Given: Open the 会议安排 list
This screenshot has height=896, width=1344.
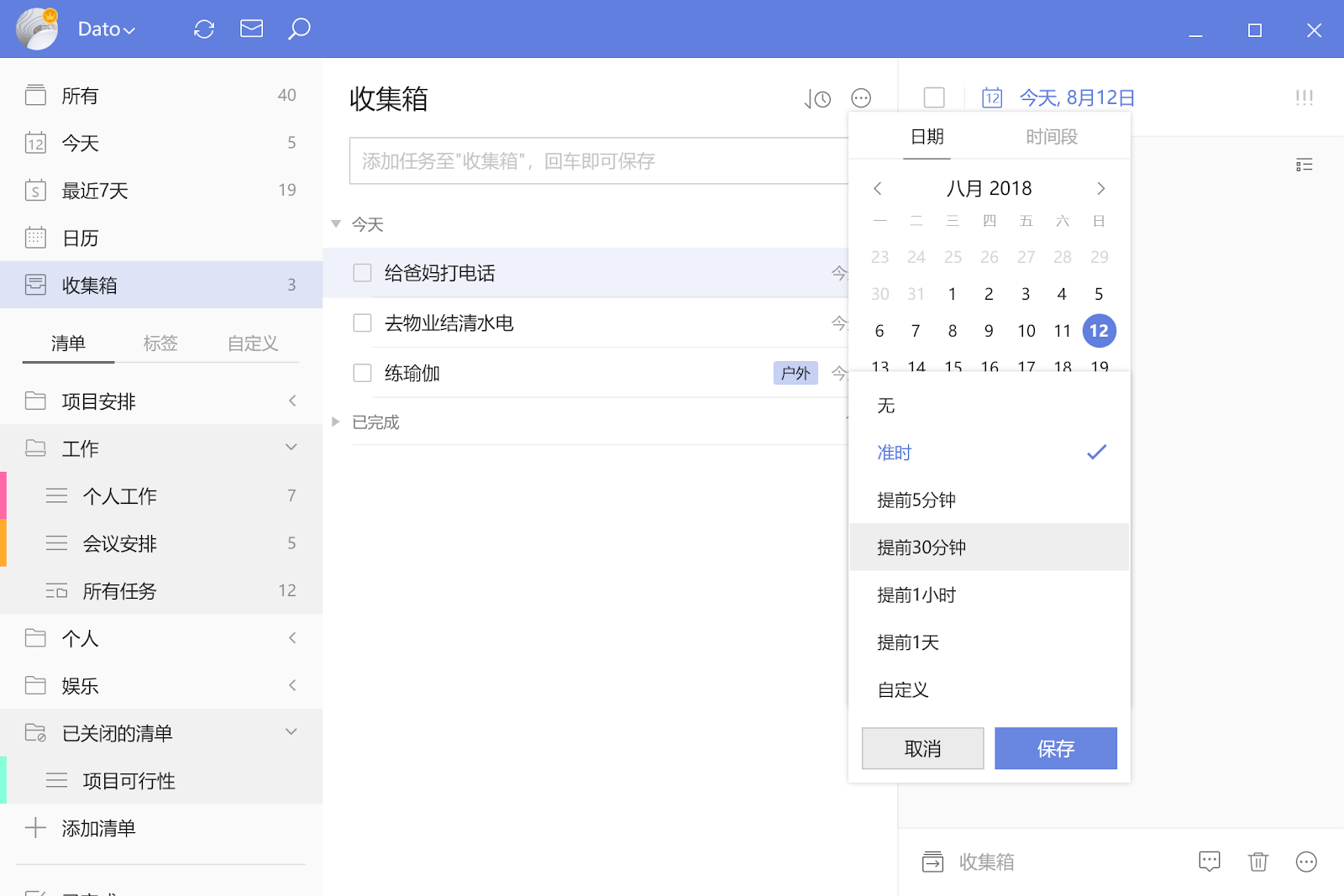Looking at the screenshot, I should click(161, 543).
